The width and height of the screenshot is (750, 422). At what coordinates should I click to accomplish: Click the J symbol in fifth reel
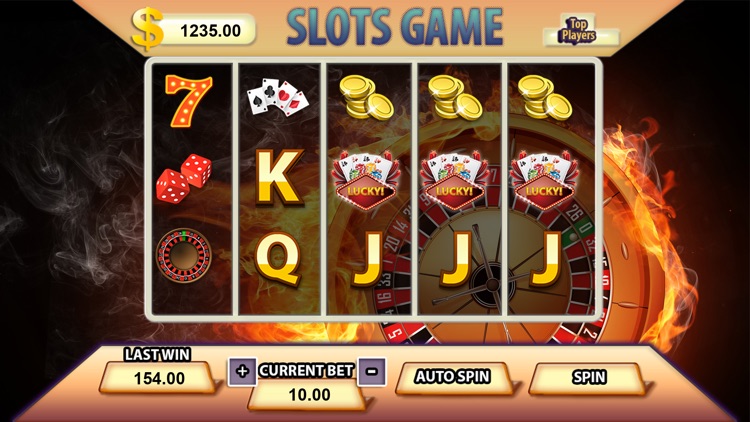pyautogui.click(x=546, y=260)
